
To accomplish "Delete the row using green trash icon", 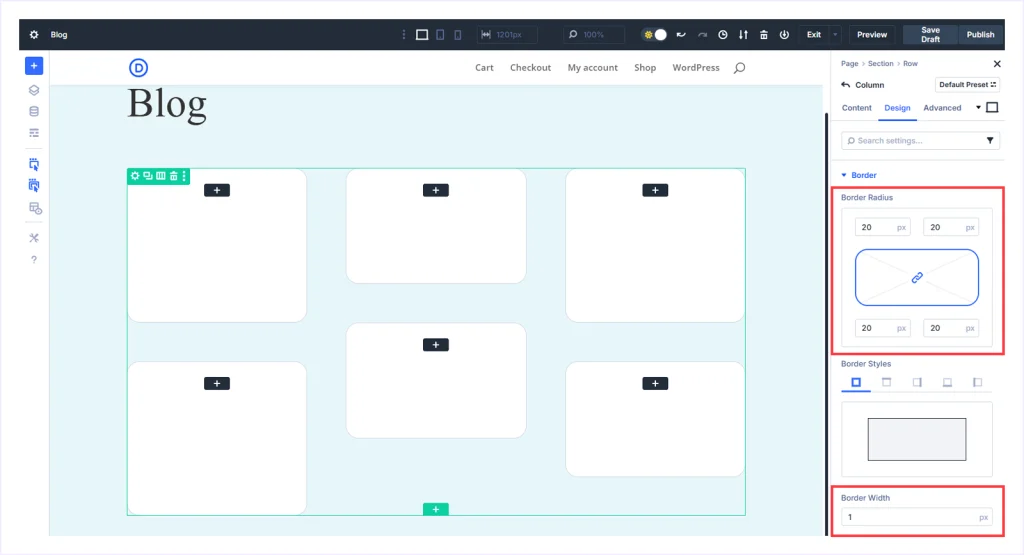I will 174,176.
